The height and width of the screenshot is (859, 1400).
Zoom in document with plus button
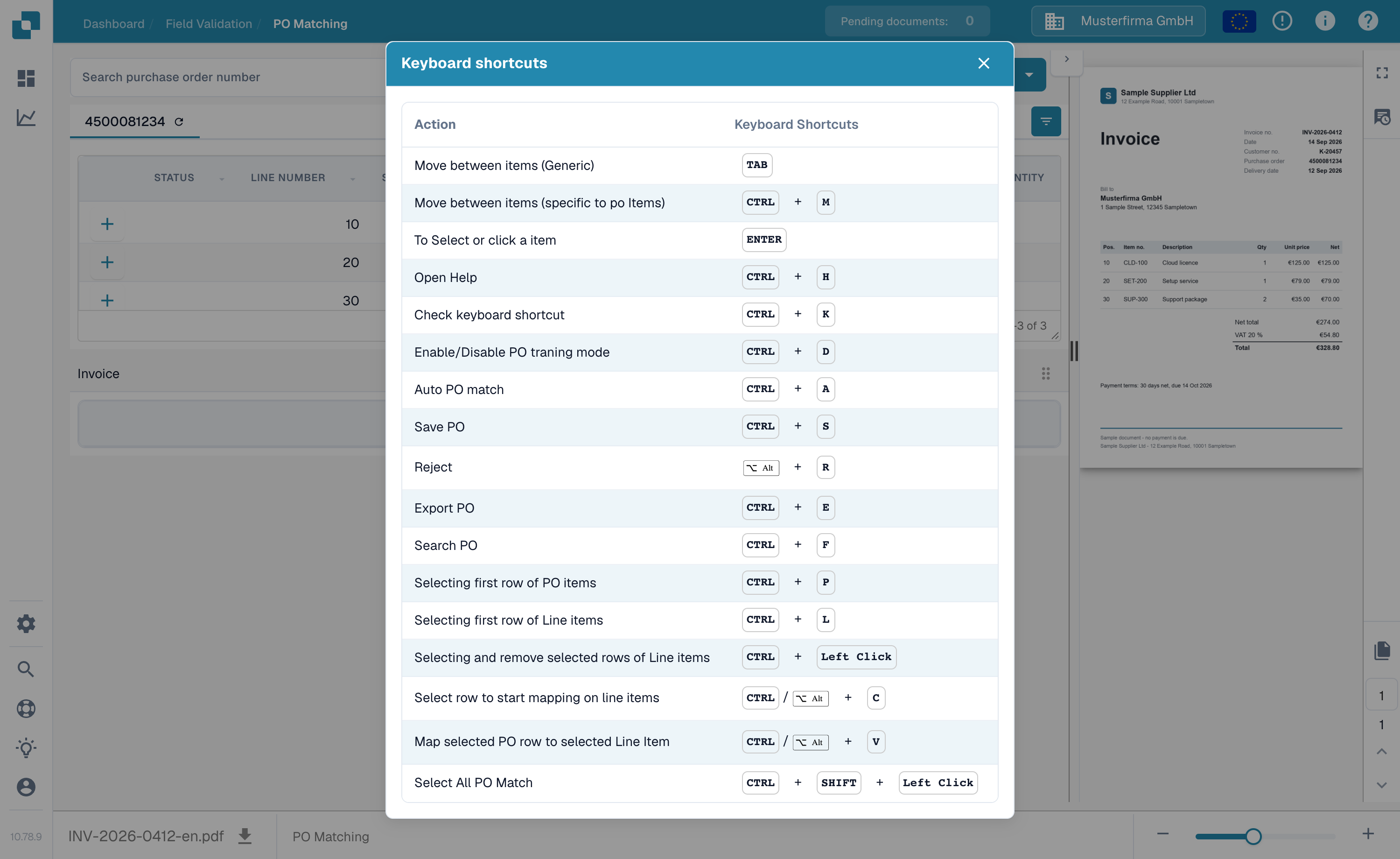pos(1368,834)
